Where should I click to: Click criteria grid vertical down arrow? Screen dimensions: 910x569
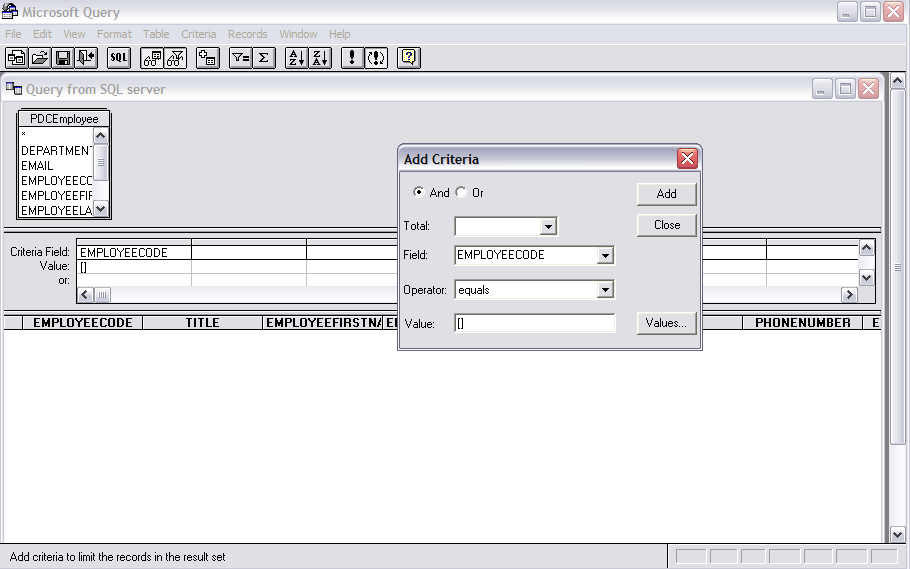(866, 278)
